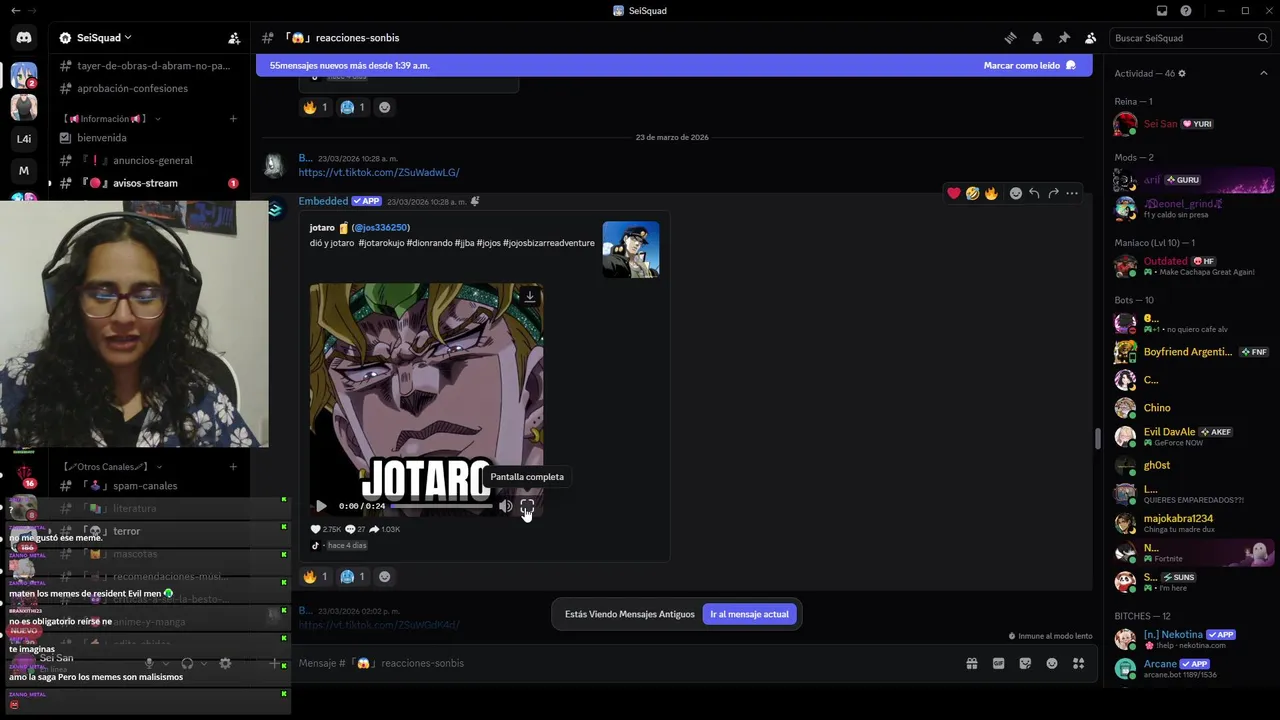Open Evil DavAle member profile
The width and height of the screenshot is (1280, 720).
(x=1191, y=436)
